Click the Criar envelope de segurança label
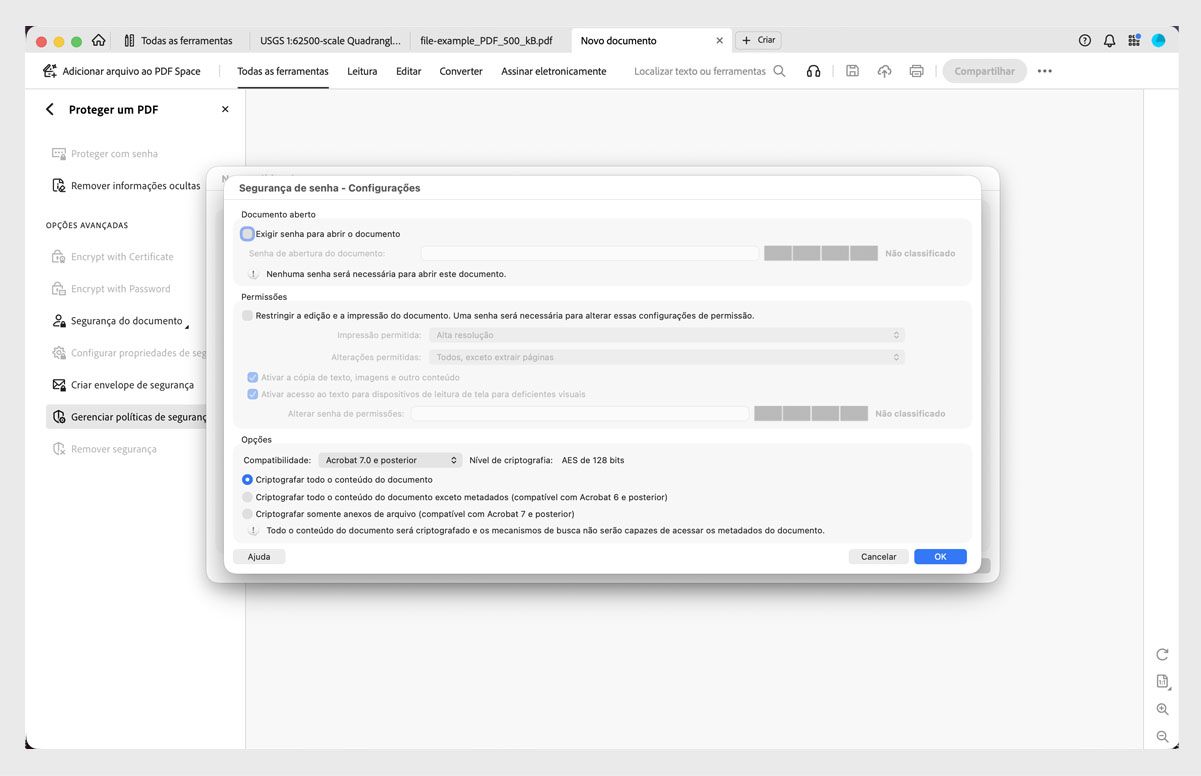1201x776 pixels. (x=133, y=385)
